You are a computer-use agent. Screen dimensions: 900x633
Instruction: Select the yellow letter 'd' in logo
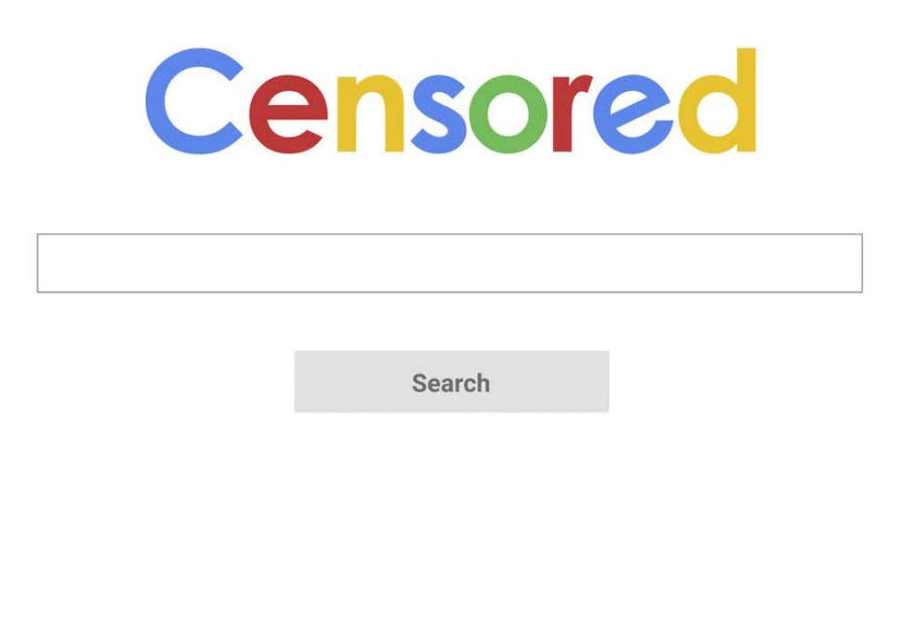(717, 100)
